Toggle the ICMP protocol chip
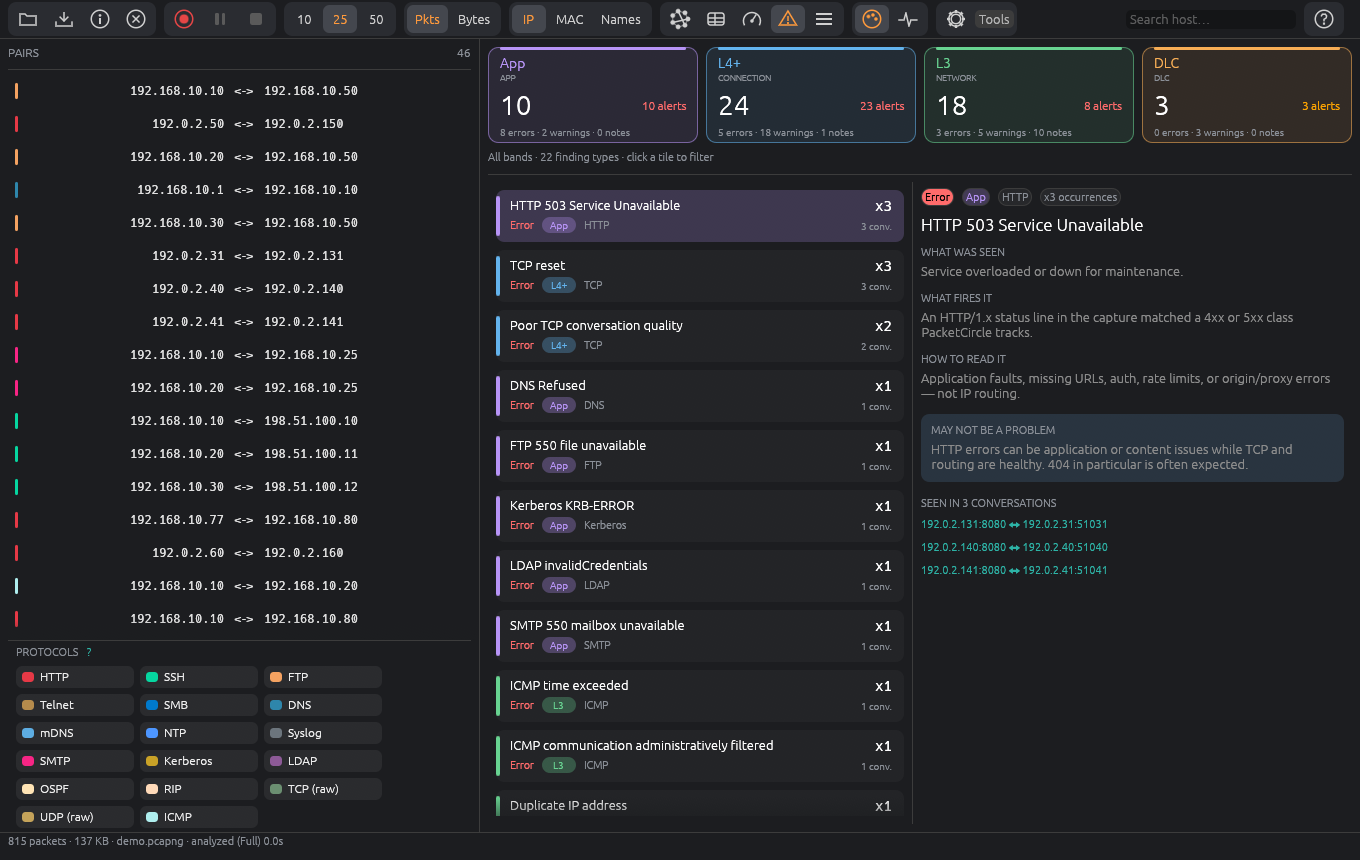This screenshot has width=1360, height=860. tap(199, 817)
